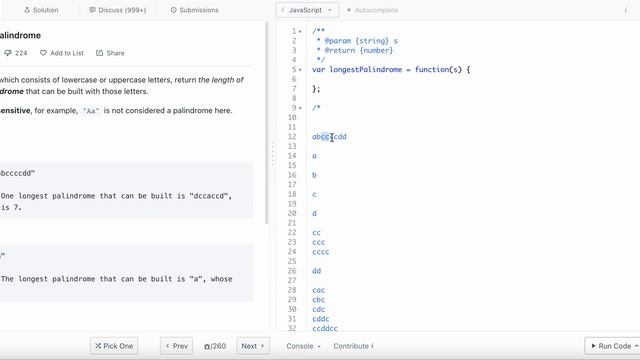This screenshot has height=360, width=640.
Task: Click the pane divider drag handle
Action: click(273, 153)
